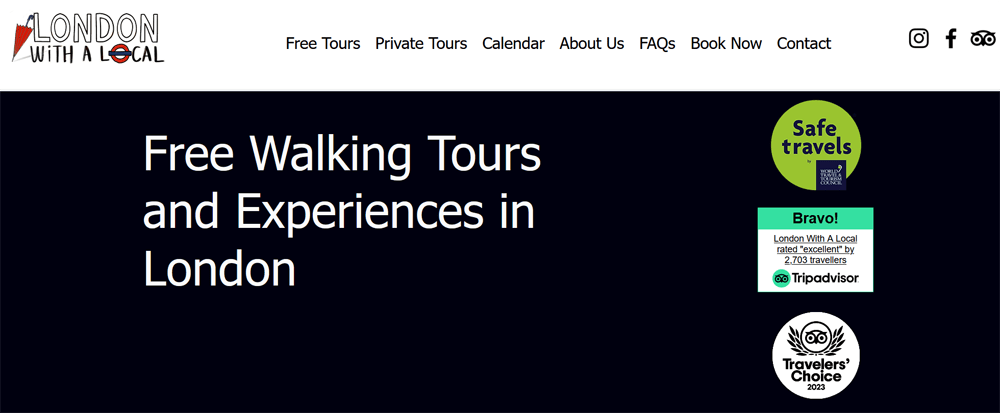Click the Safe Travels green badge
Screen dimensions: 1000x413
pyautogui.click(x=816, y=145)
